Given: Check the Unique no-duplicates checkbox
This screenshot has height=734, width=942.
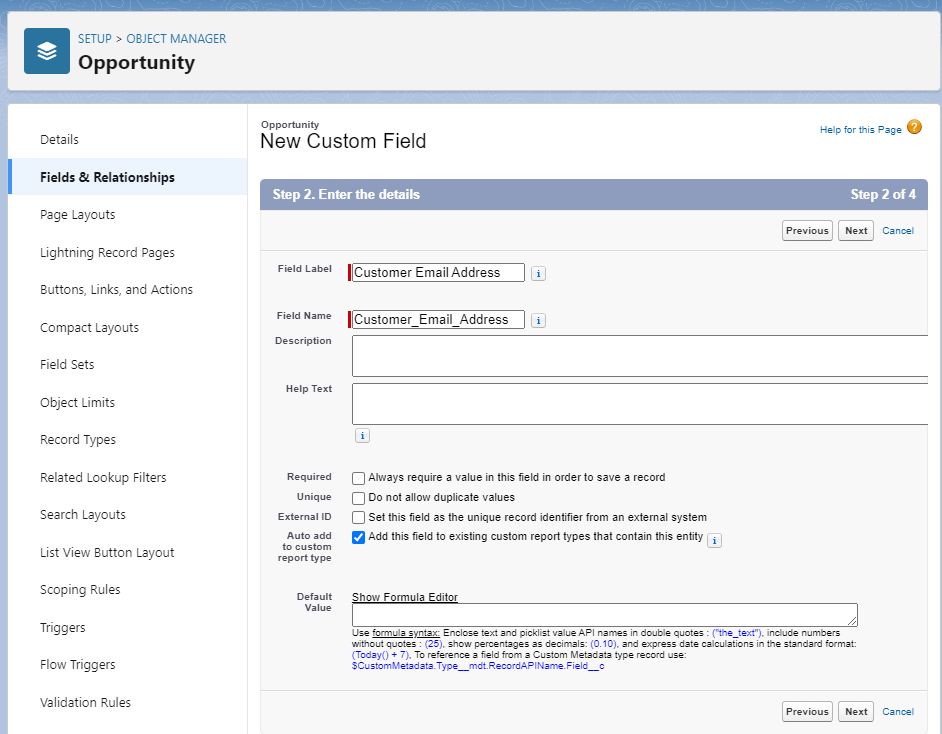Looking at the screenshot, I should point(359,498).
